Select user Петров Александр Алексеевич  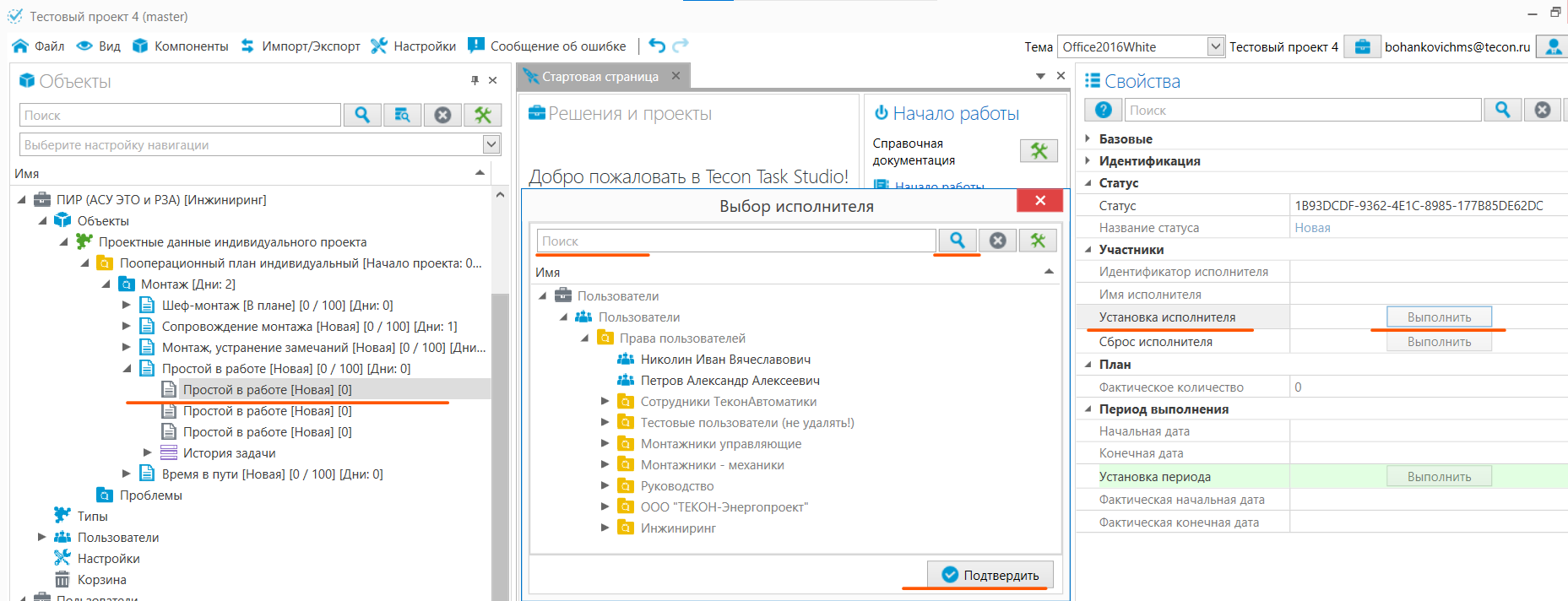click(x=730, y=381)
